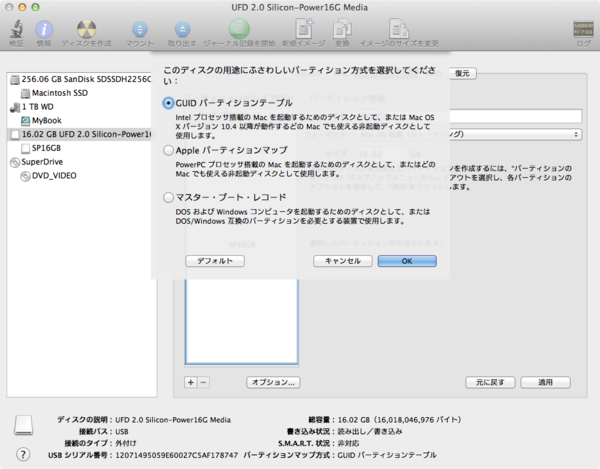Click the plus button to add partition
Screen dimensions: 600x469
point(191,382)
